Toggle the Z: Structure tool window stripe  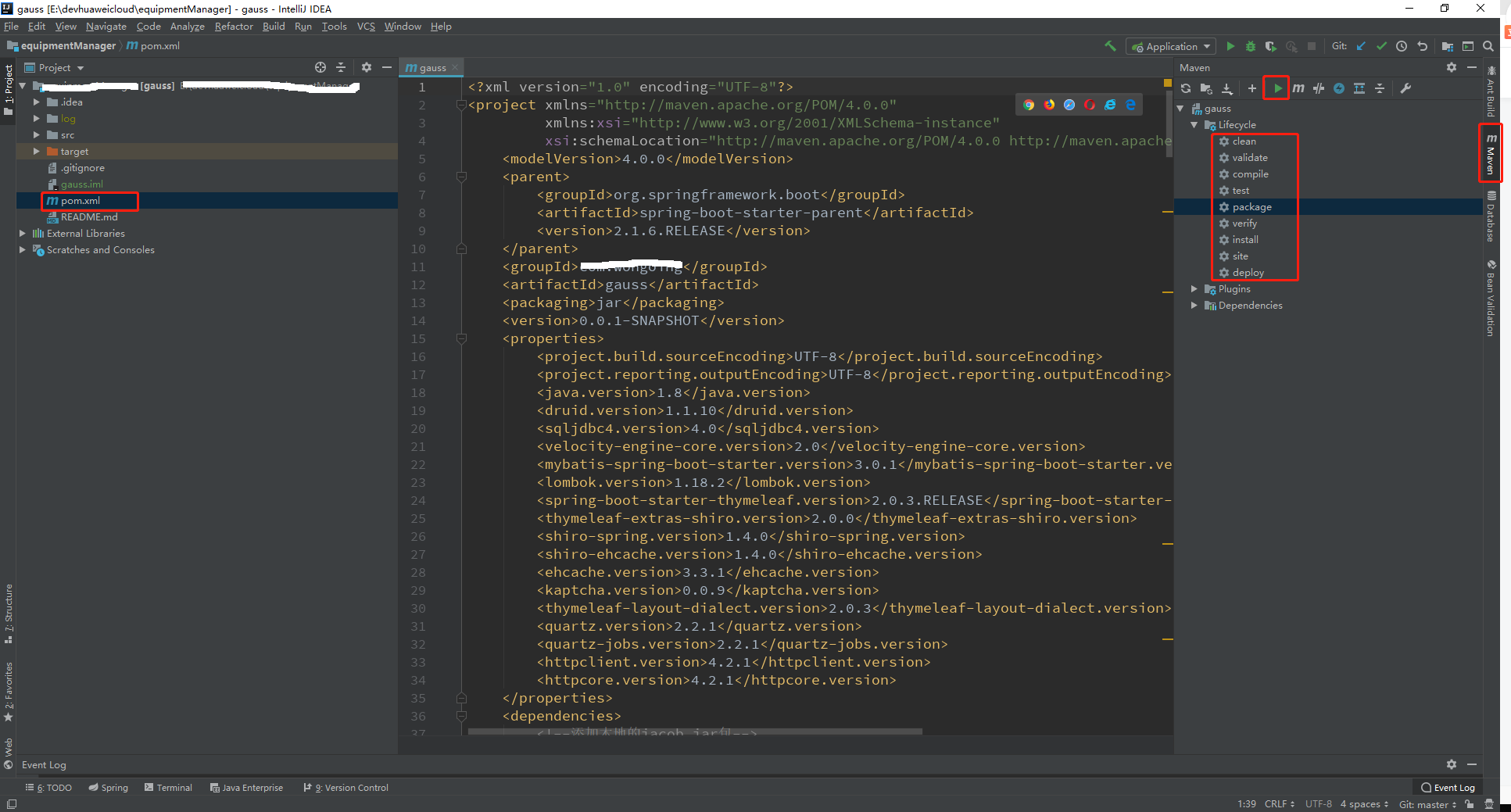pos(9,613)
